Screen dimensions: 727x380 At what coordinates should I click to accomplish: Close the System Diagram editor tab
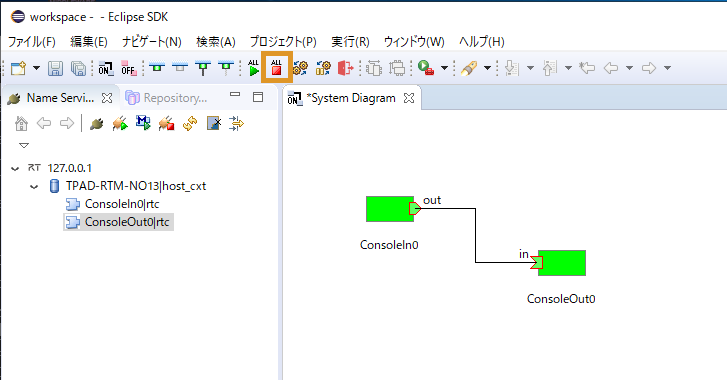409,98
